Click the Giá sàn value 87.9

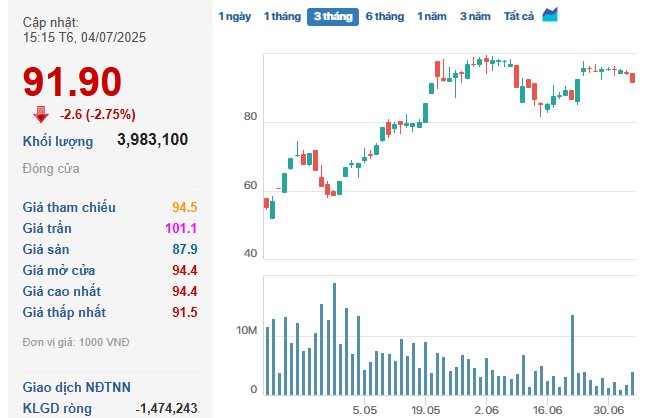(184, 249)
